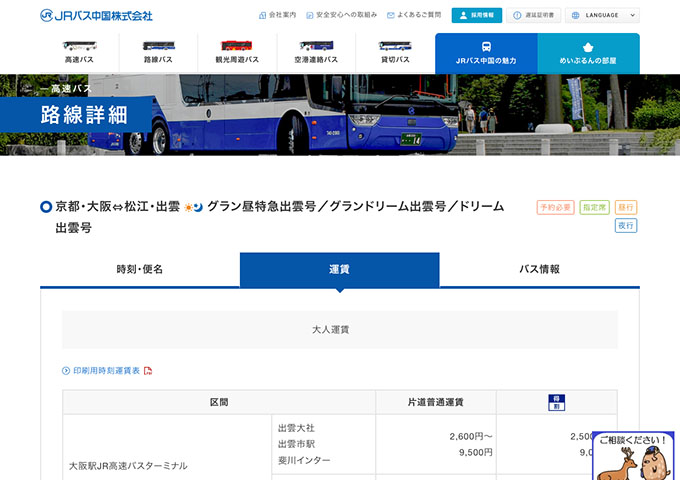
Task: Click the 夜行 tag
Action: coord(626,225)
